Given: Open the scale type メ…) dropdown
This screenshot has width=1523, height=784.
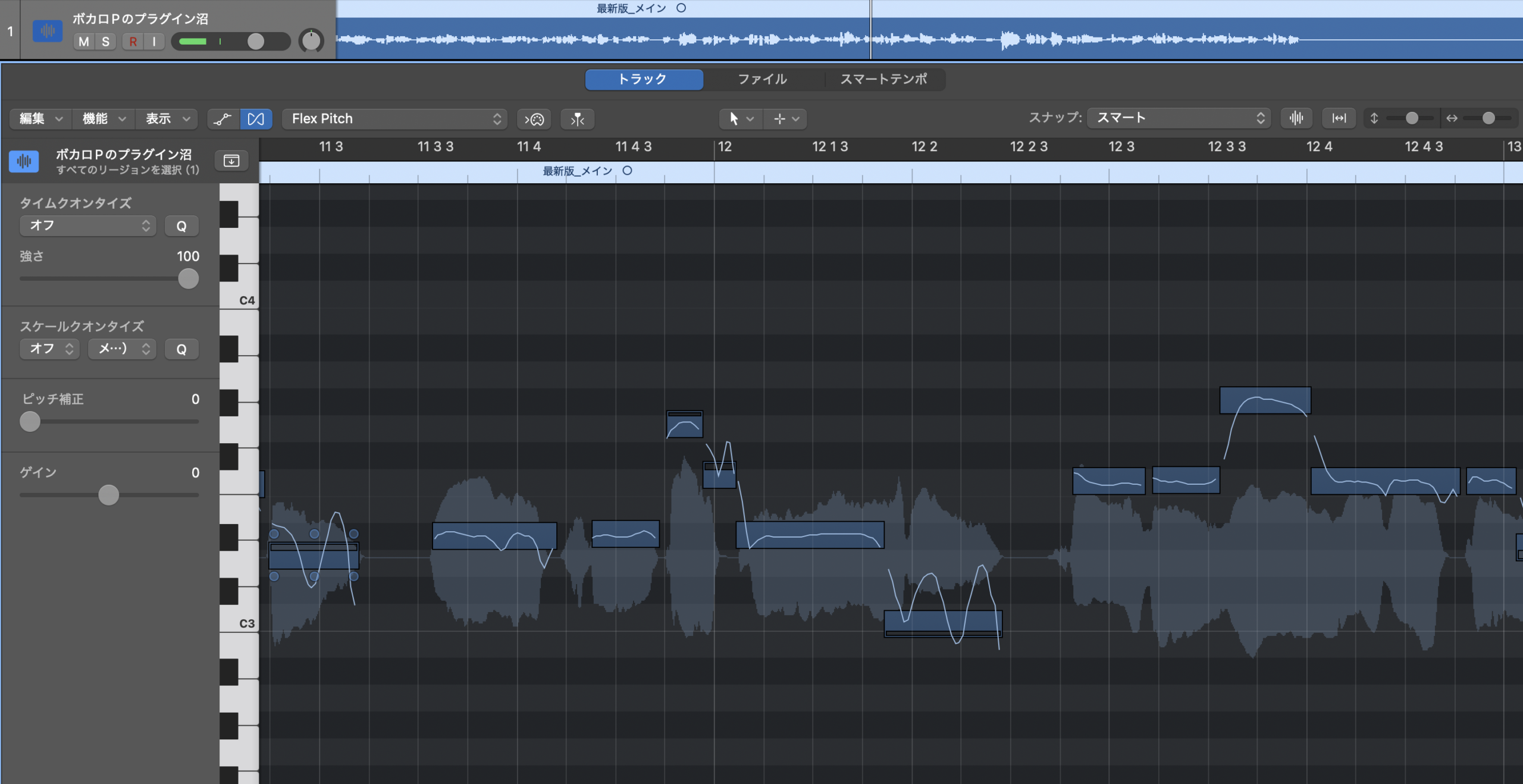Looking at the screenshot, I should coord(122,349).
